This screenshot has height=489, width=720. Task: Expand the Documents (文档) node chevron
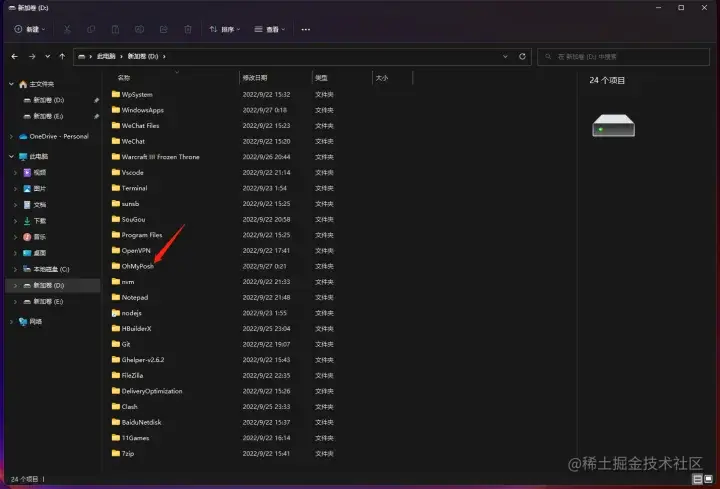pyautogui.click(x=16, y=205)
